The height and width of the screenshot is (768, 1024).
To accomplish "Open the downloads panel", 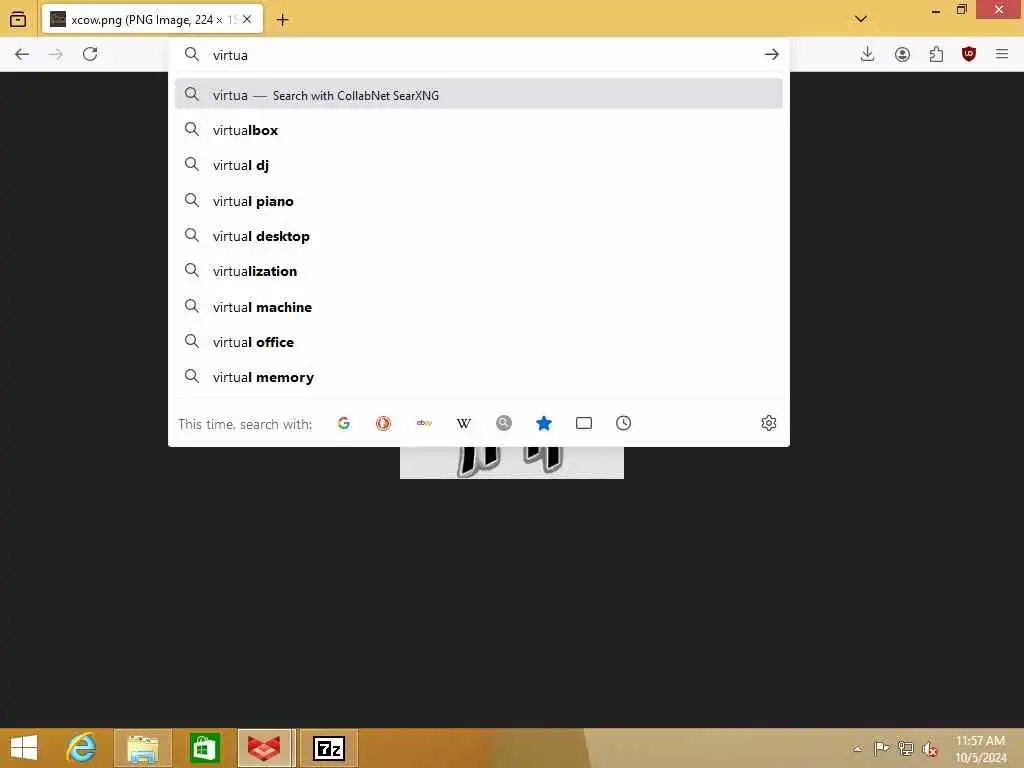I will [867, 54].
